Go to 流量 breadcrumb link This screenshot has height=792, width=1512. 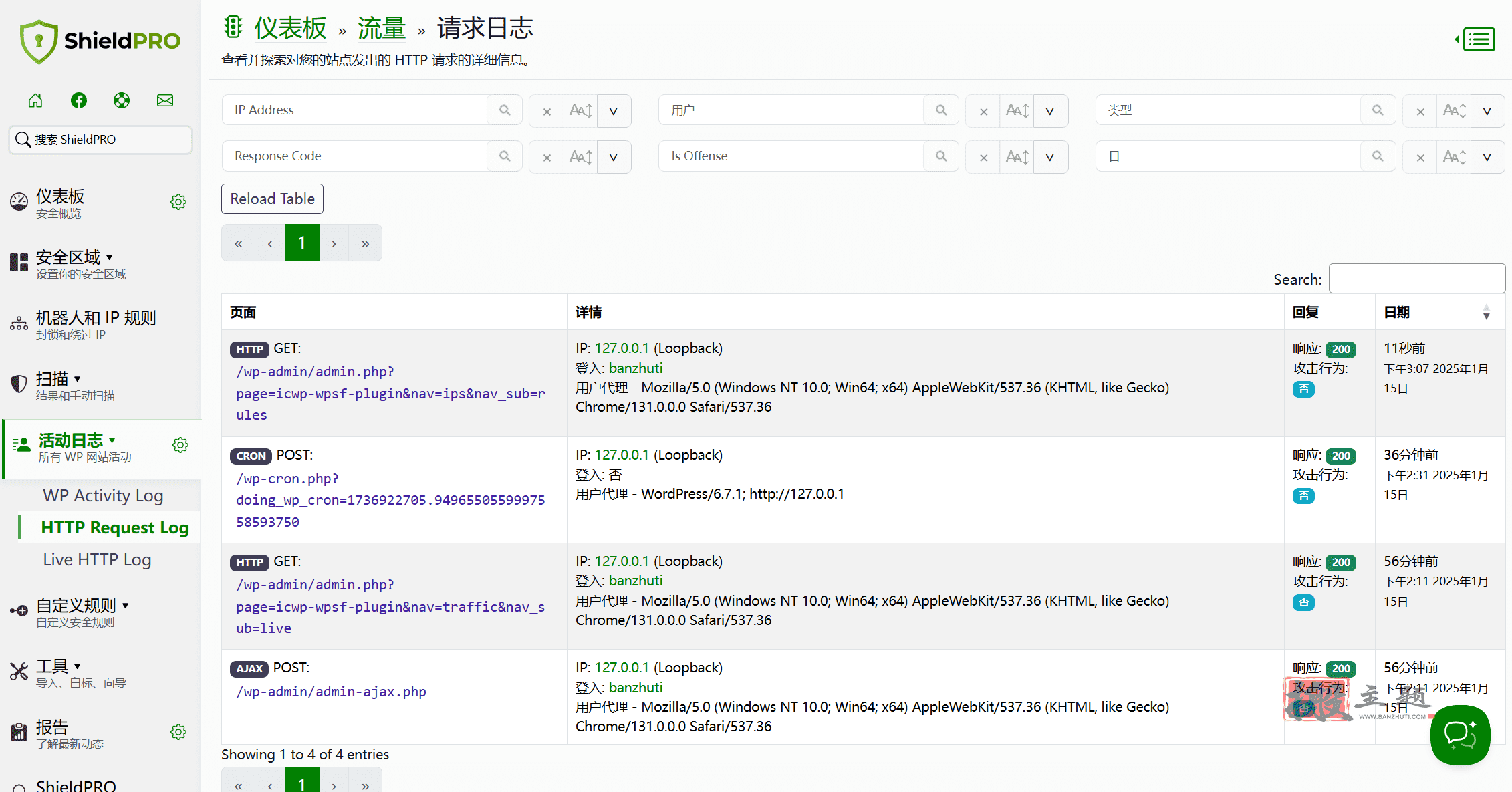(382, 28)
